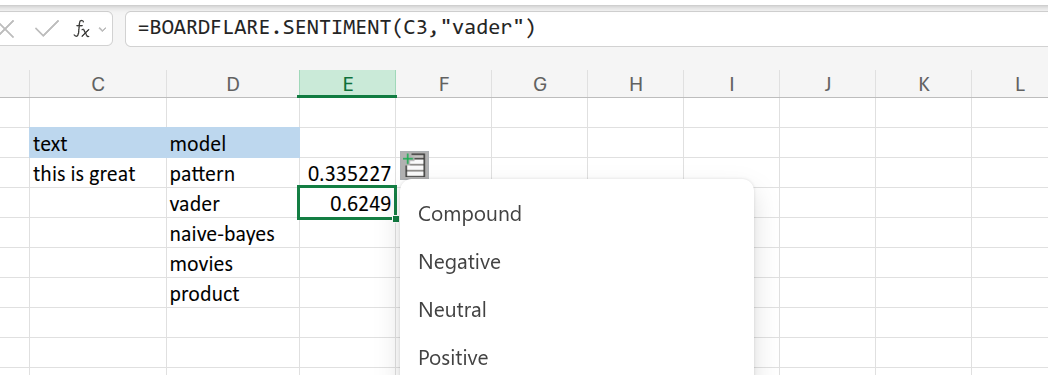The height and width of the screenshot is (375, 1048).
Task: Click the cell with 'this is great'
Action: tap(98, 174)
